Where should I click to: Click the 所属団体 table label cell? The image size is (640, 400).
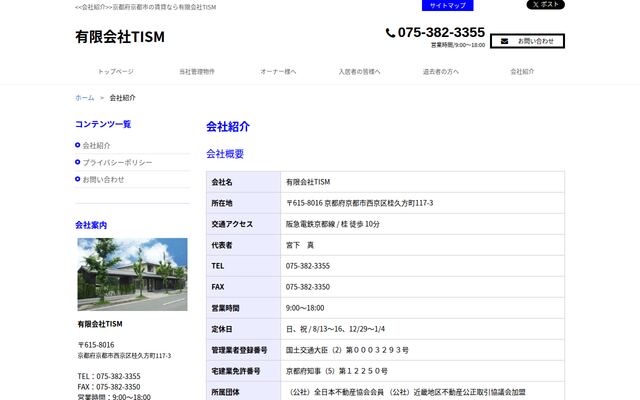[x=244, y=391]
